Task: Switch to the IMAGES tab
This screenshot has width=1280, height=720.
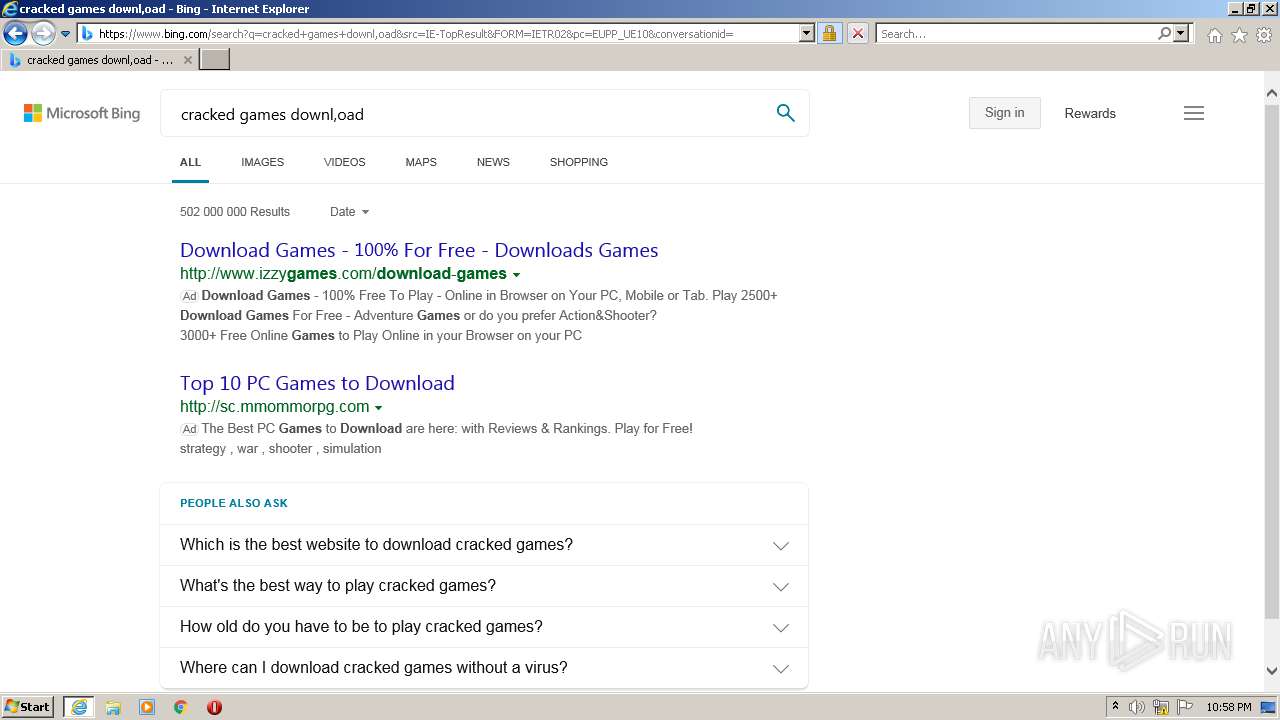Action: pyautogui.click(x=262, y=162)
